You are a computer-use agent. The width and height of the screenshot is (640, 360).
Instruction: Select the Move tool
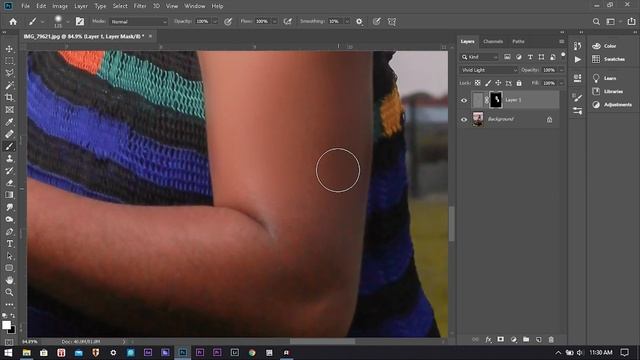coord(9,49)
